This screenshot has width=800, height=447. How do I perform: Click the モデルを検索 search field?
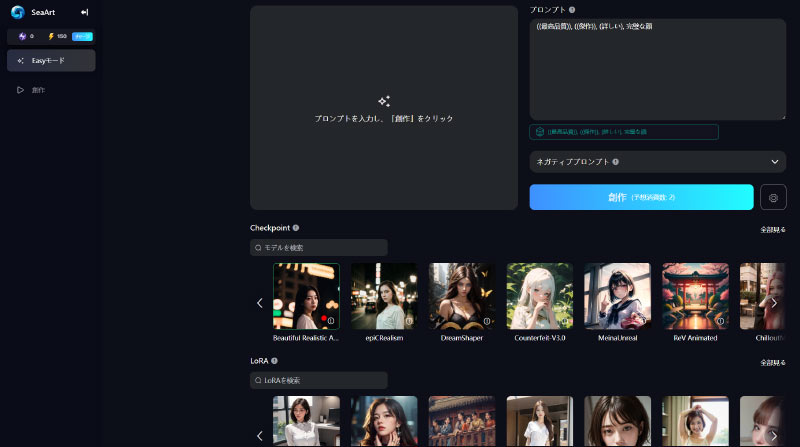pyautogui.click(x=319, y=247)
